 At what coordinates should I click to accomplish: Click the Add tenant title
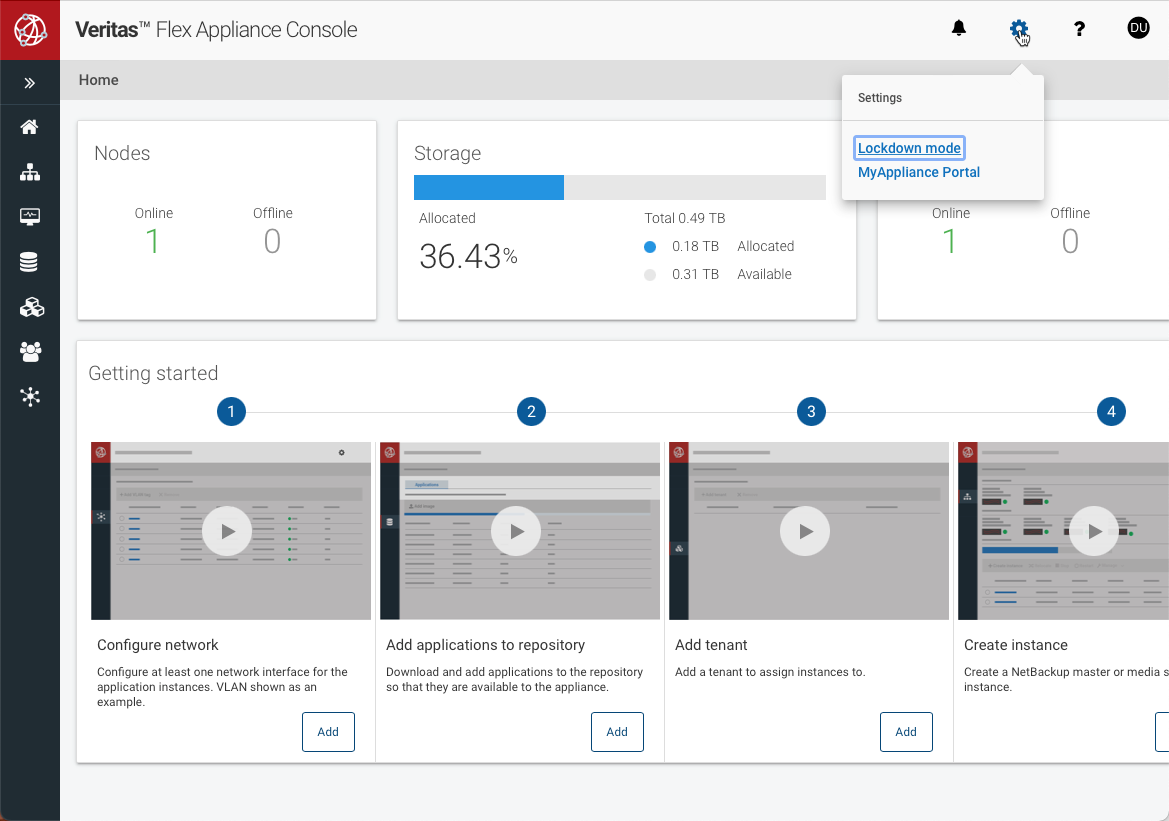pos(710,645)
